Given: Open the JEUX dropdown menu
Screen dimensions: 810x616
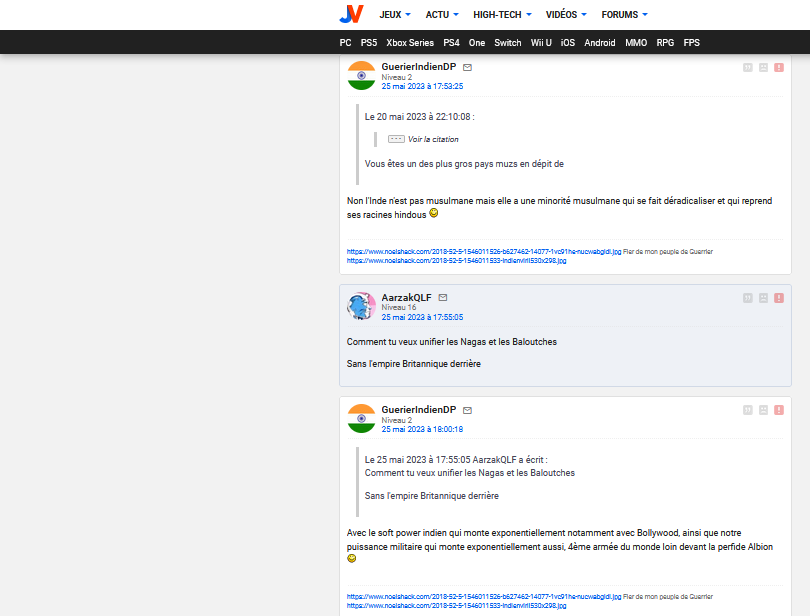Looking at the screenshot, I should 395,15.
